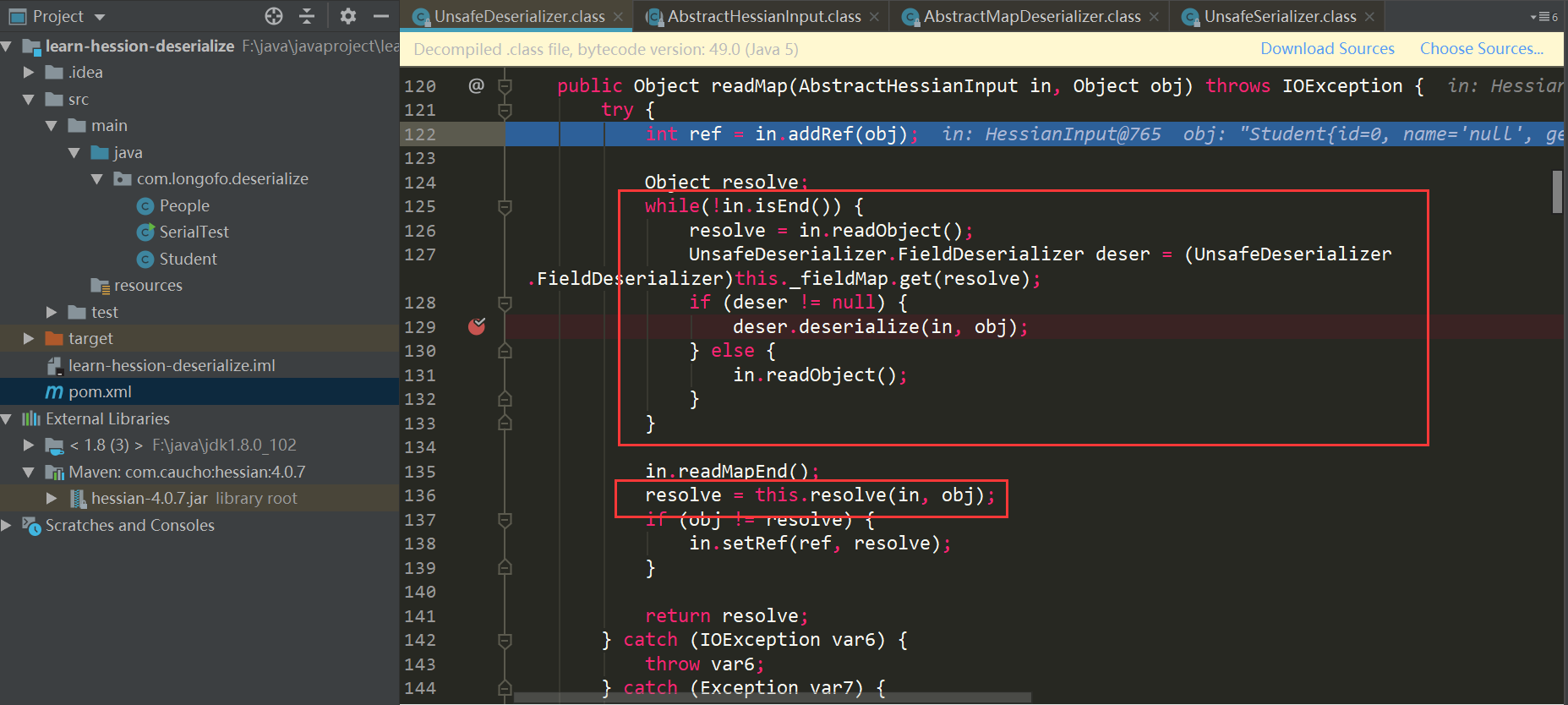
Task: Toggle code fold marker at line 125
Action: click(x=505, y=206)
